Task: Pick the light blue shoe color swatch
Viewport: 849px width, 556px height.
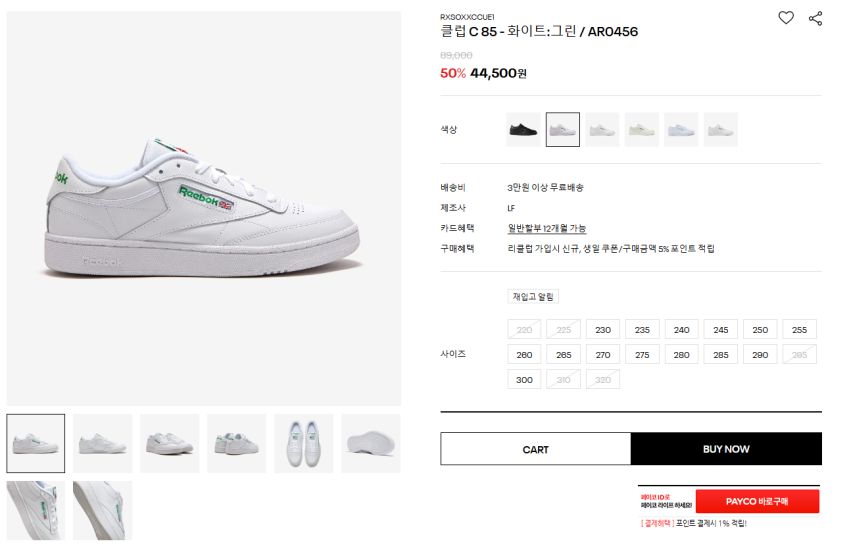Action: pyautogui.click(x=681, y=129)
